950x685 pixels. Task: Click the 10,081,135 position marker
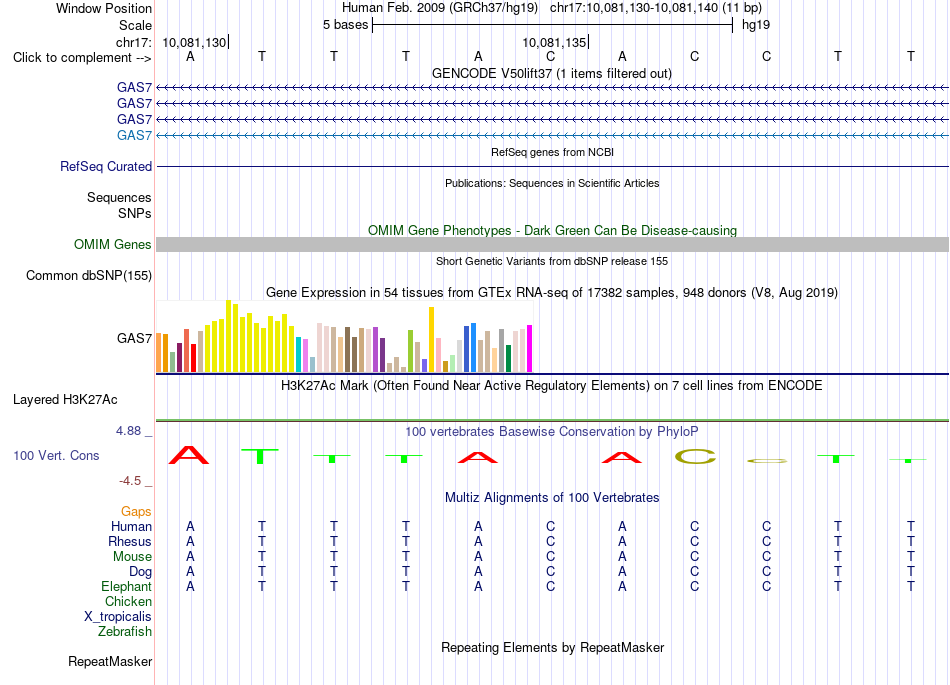554,42
